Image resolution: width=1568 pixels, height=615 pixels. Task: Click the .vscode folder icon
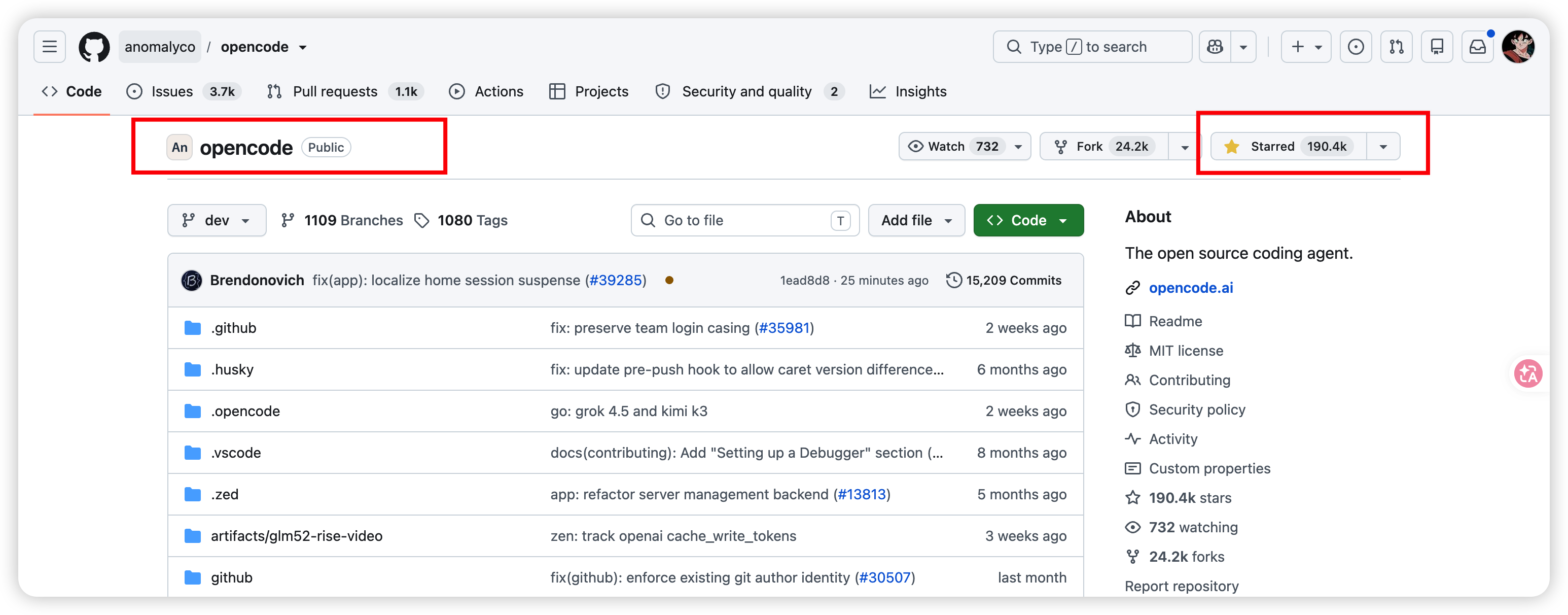192,453
